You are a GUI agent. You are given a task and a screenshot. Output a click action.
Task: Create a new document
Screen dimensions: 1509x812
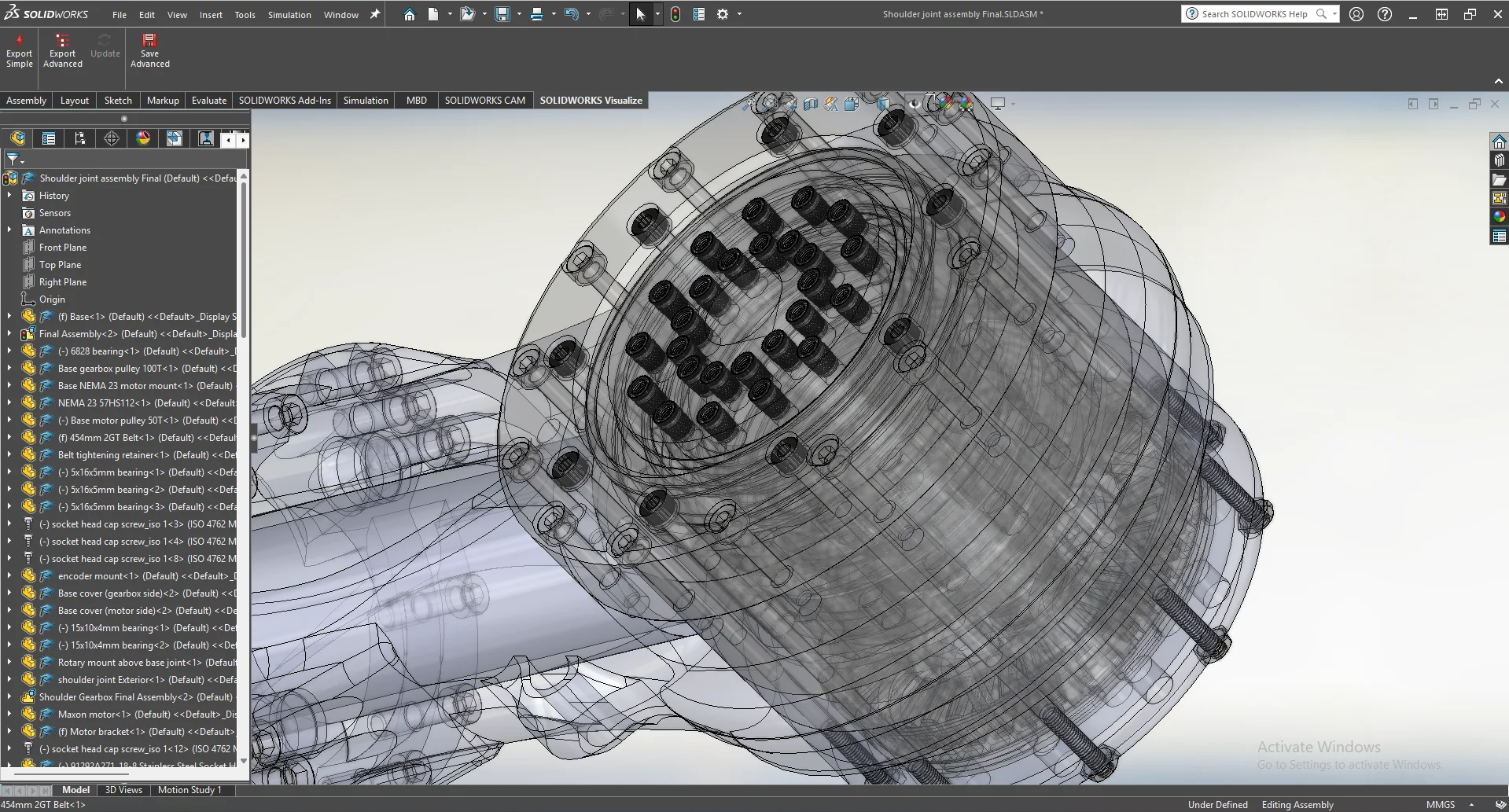(433, 14)
